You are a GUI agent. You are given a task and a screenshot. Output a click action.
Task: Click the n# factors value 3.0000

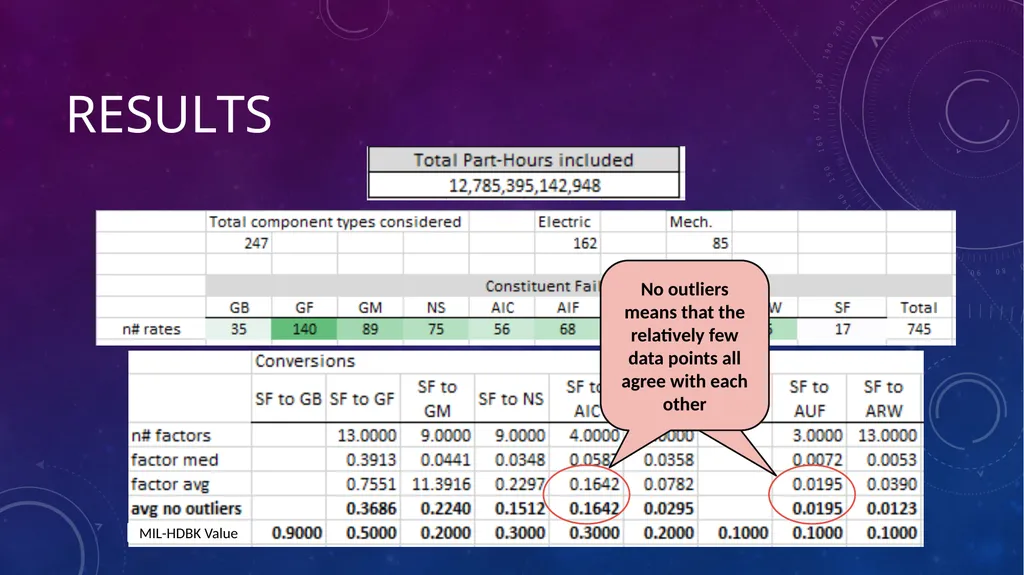818,436
